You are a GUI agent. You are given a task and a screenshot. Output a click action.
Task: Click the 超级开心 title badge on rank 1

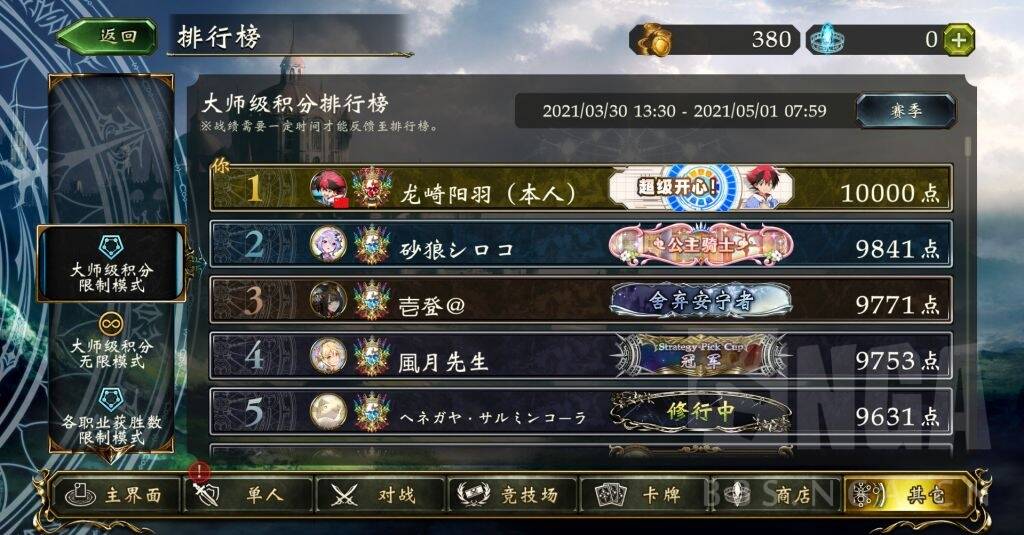(701, 188)
